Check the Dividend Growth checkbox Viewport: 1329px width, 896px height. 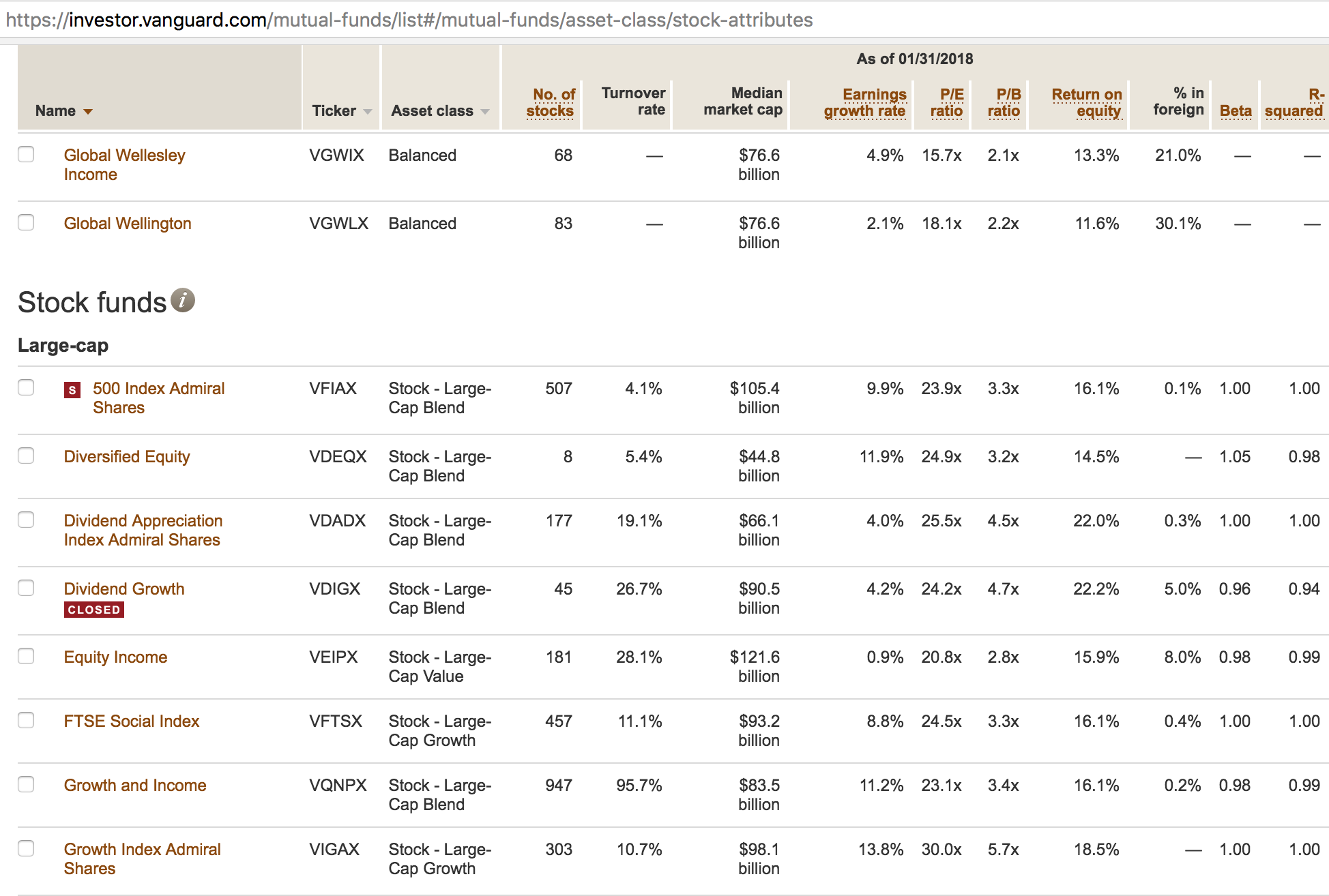26,588
